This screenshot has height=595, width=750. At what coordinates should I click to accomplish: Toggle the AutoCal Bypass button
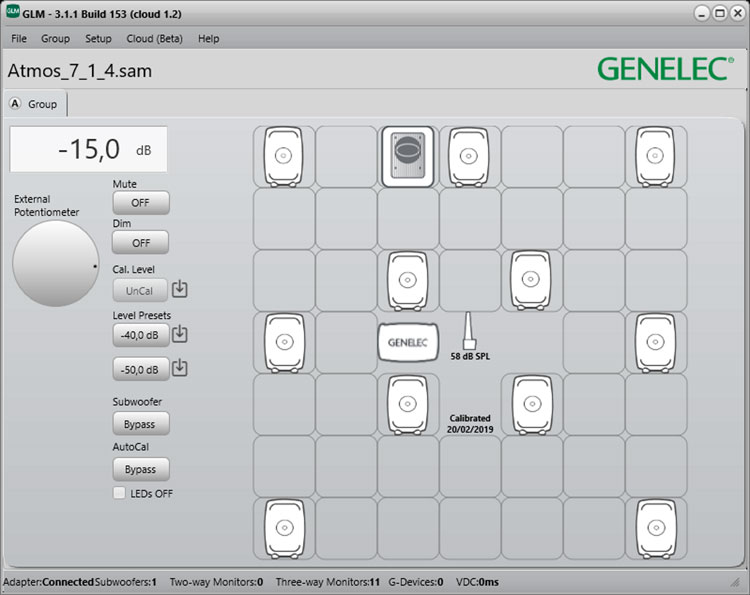(141, 469)
